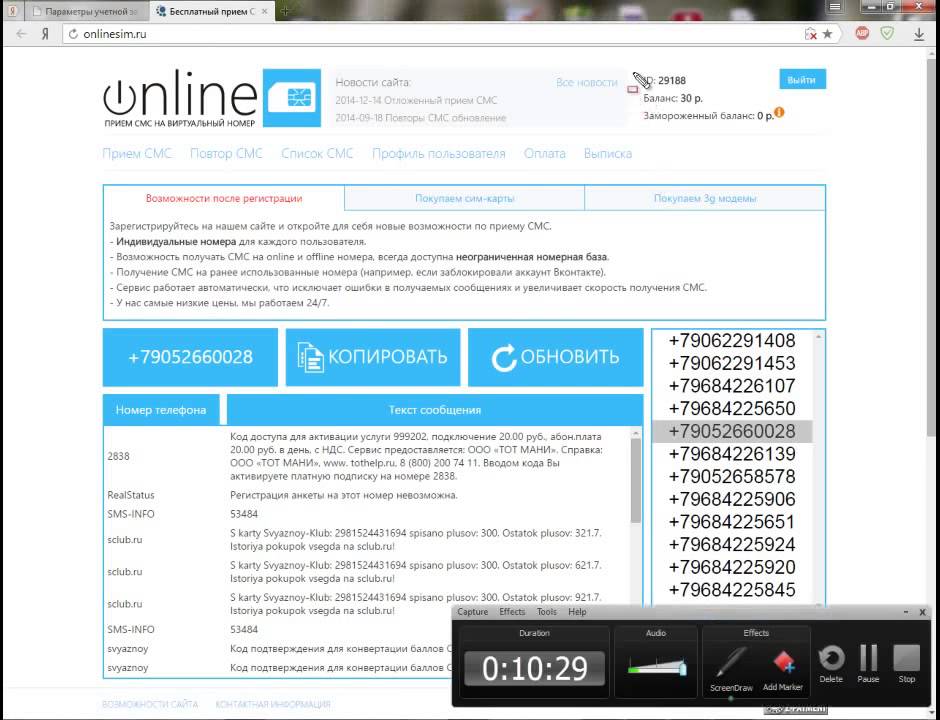Select the ScreenDraw pen effect
The height and width of the screenshot is (720, 940).
731,668
